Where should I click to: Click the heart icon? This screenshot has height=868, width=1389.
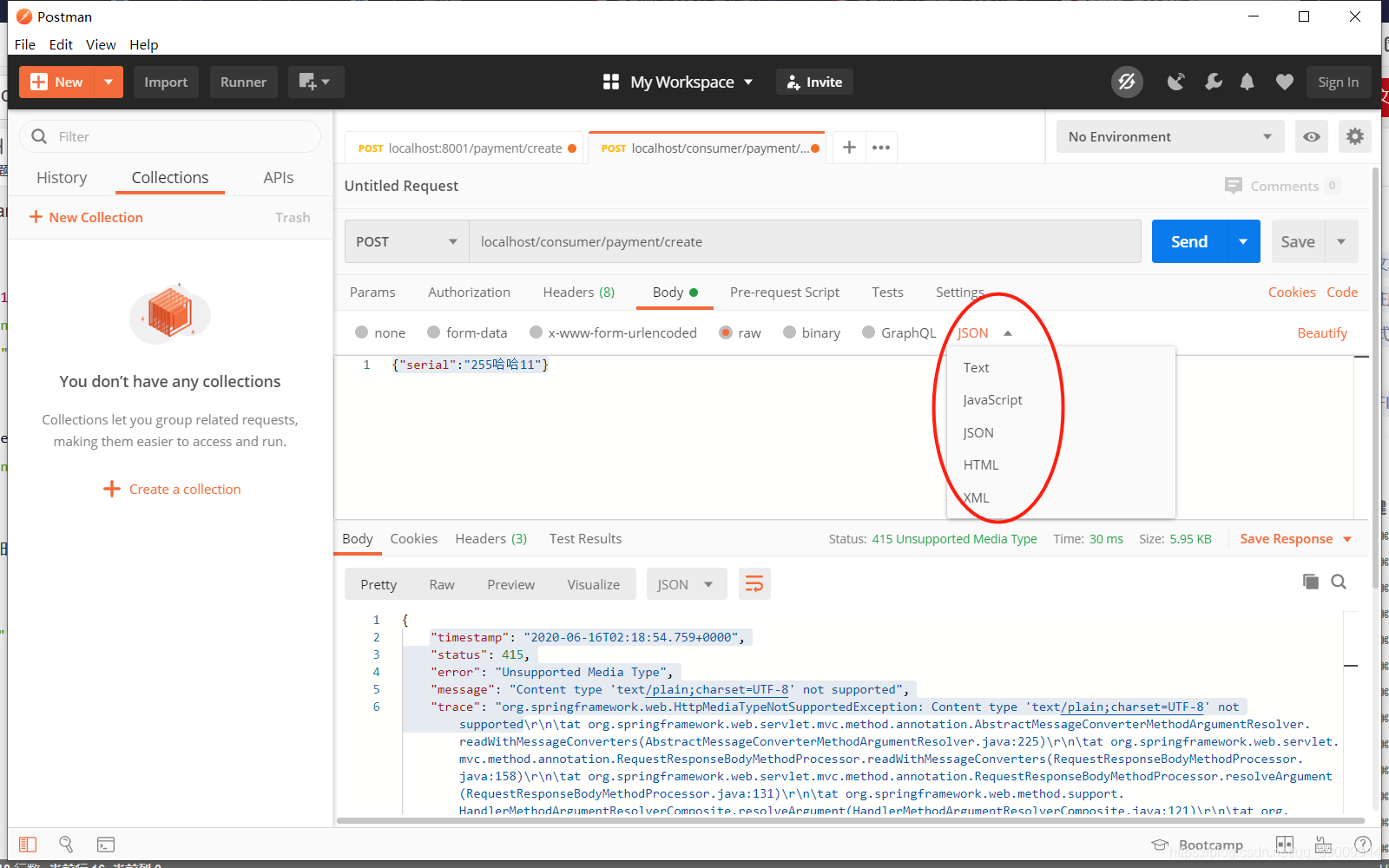(1285, 82)
